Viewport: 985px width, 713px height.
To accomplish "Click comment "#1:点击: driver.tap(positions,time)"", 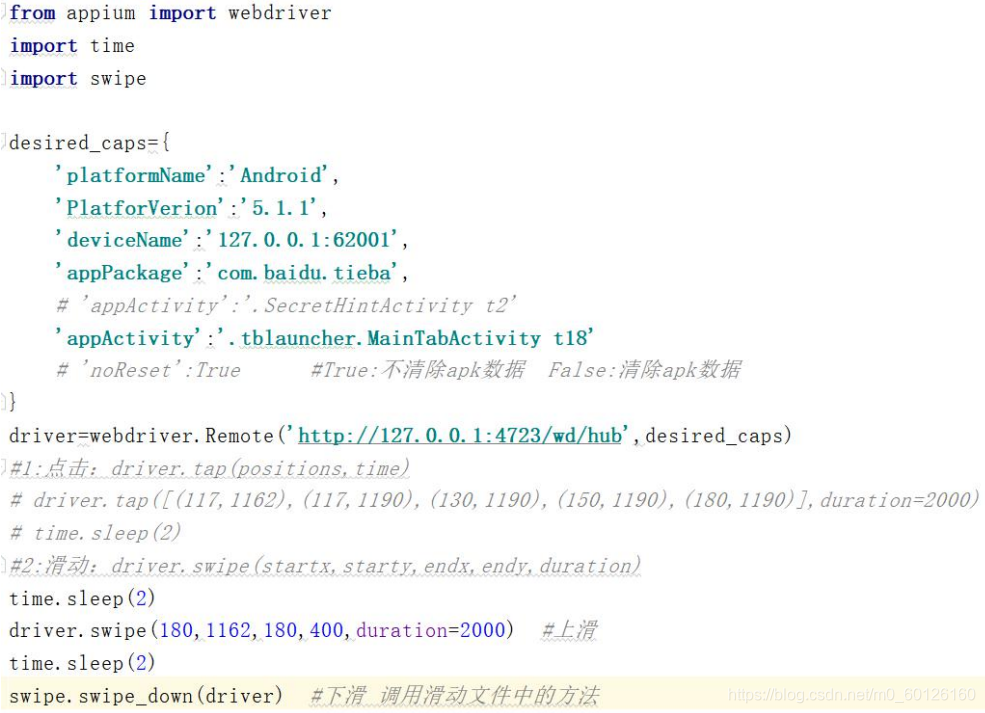I will pyautogui.click(x=210, y=468).
